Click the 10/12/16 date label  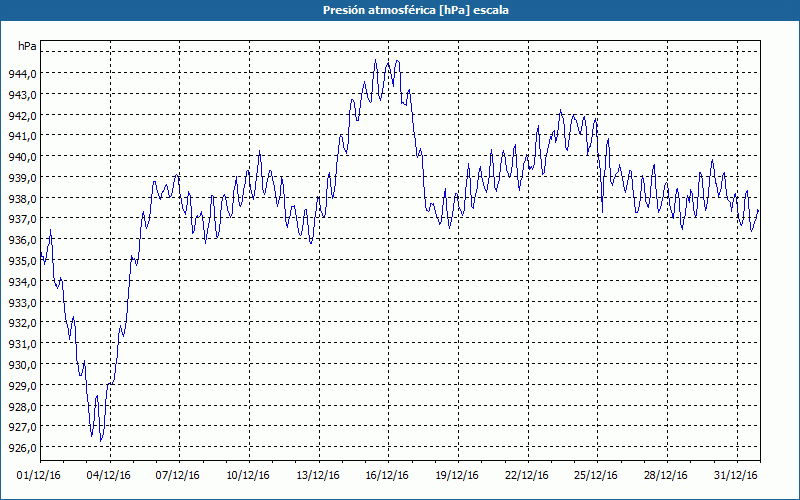(x=248, y=476)
